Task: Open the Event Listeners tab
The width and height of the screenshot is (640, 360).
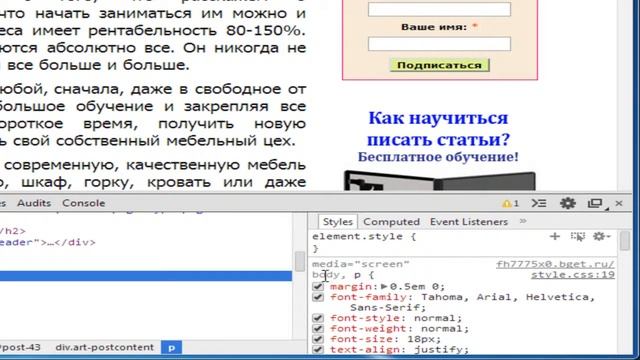Action: (469, 222)
